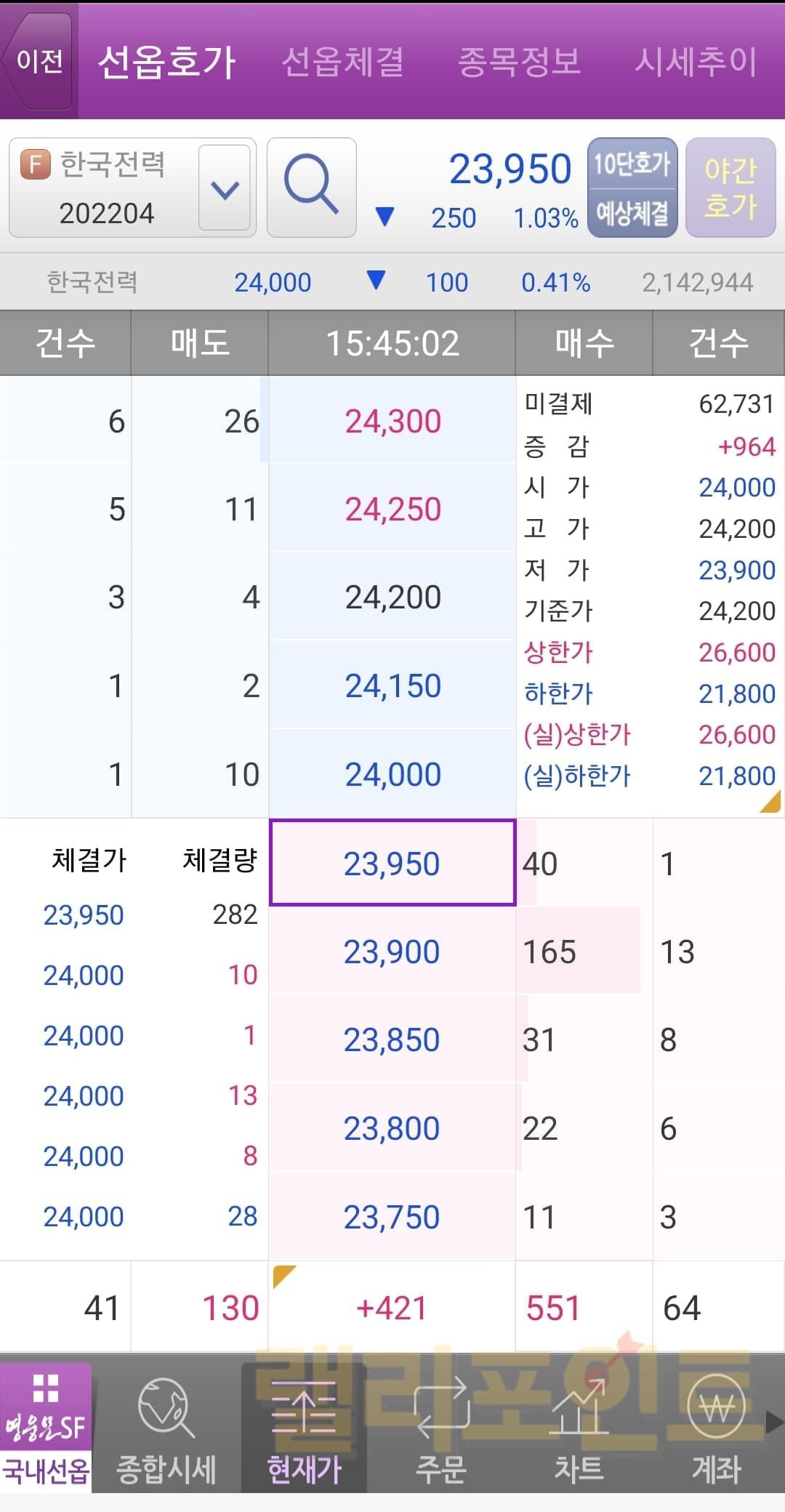Open the 시세추이 price trend tab

pyautogui.click(x=696, y=61)
